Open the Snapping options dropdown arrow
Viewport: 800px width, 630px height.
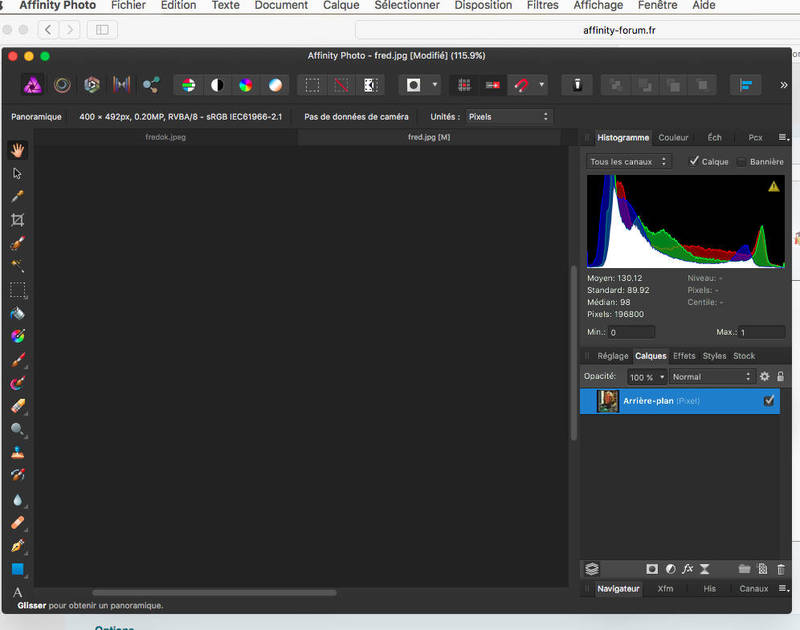click(x=541, y=85)
